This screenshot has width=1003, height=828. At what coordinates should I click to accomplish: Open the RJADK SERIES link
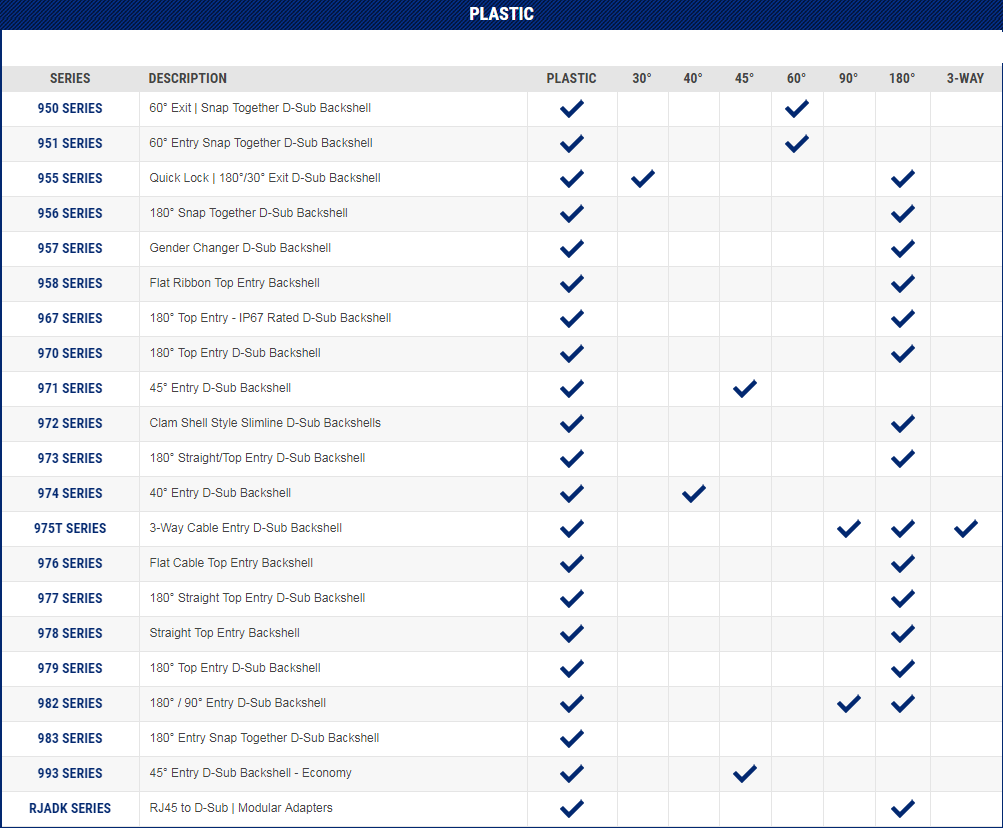pyautogui.click(x=70, y=808)
